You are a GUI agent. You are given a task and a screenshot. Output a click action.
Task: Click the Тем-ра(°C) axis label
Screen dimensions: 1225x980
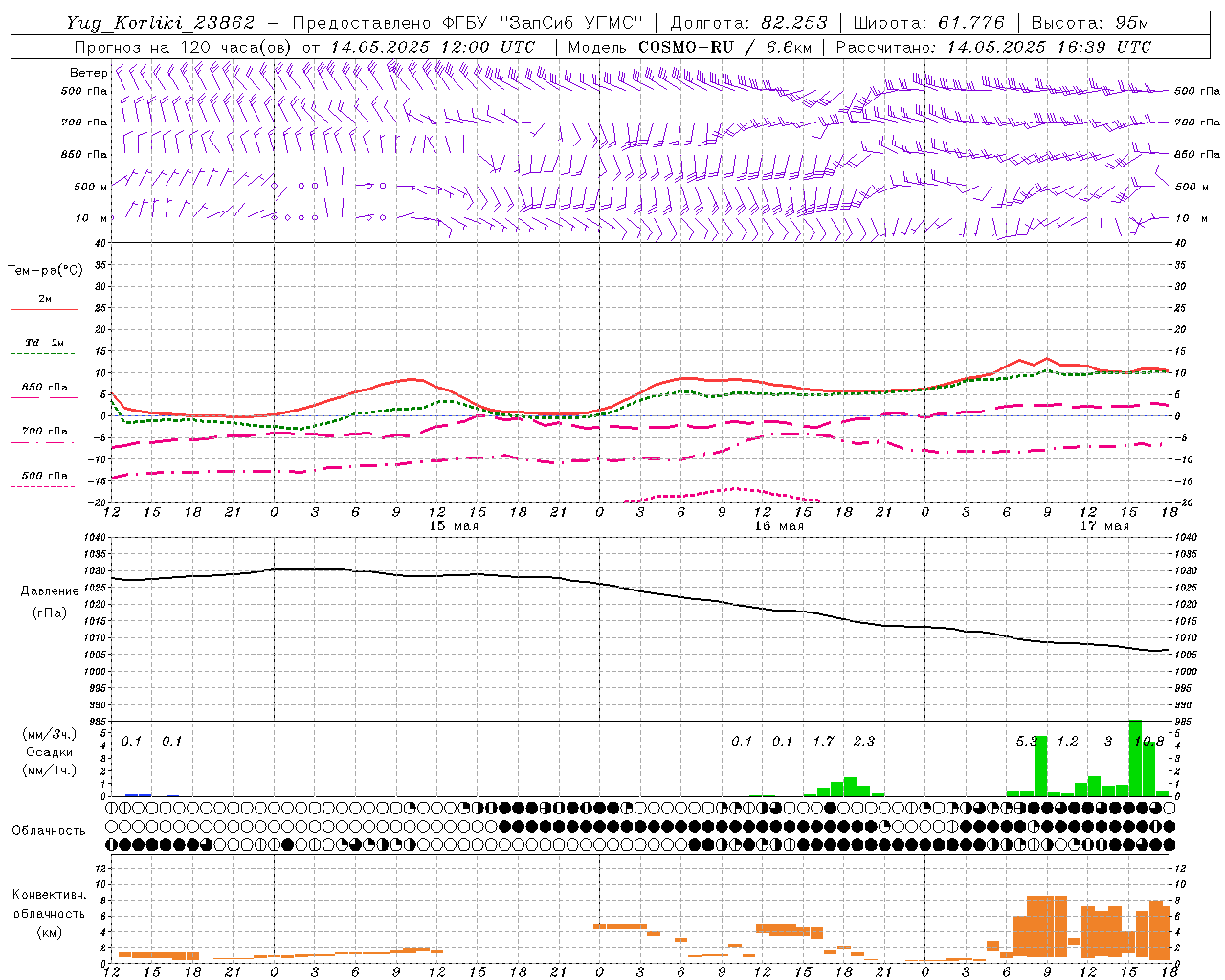45,271
